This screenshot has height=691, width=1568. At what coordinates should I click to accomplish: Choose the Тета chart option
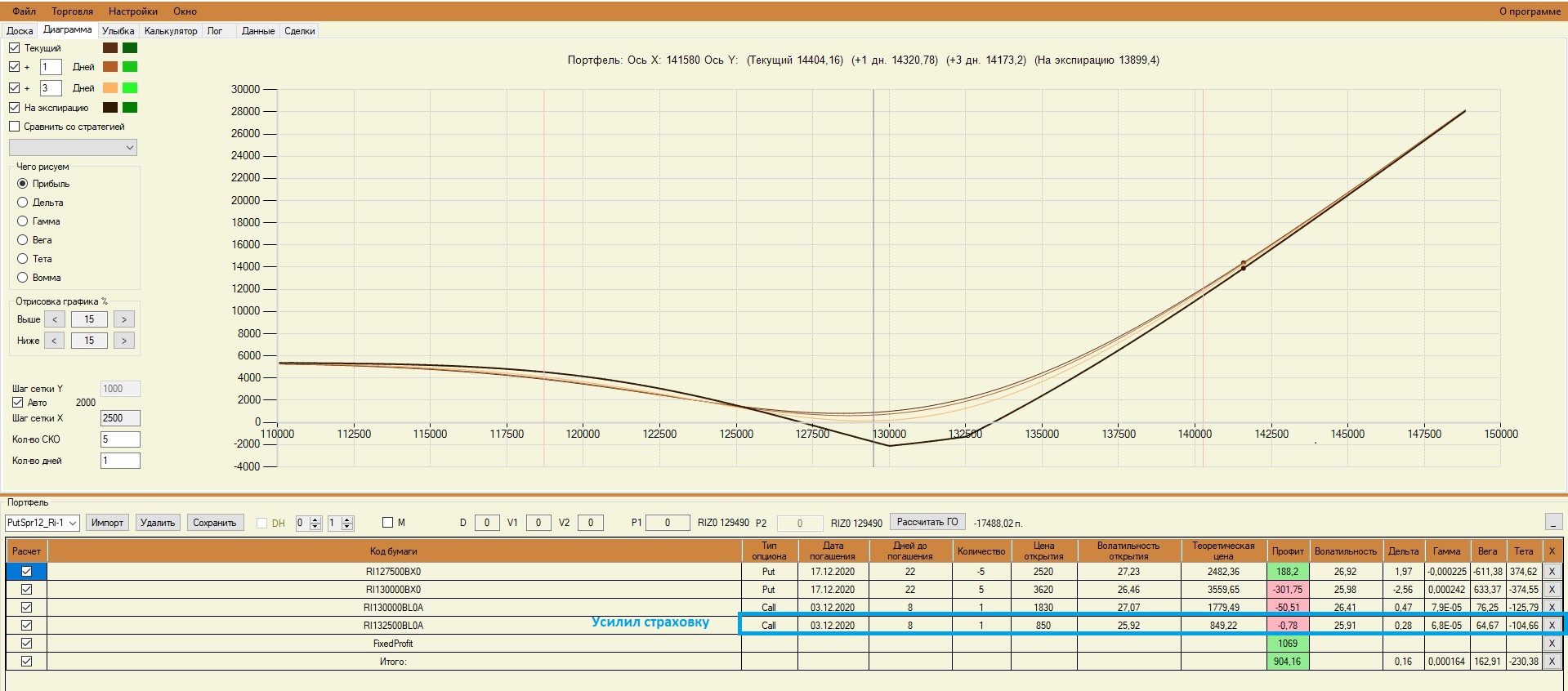(x=23, y=259)
